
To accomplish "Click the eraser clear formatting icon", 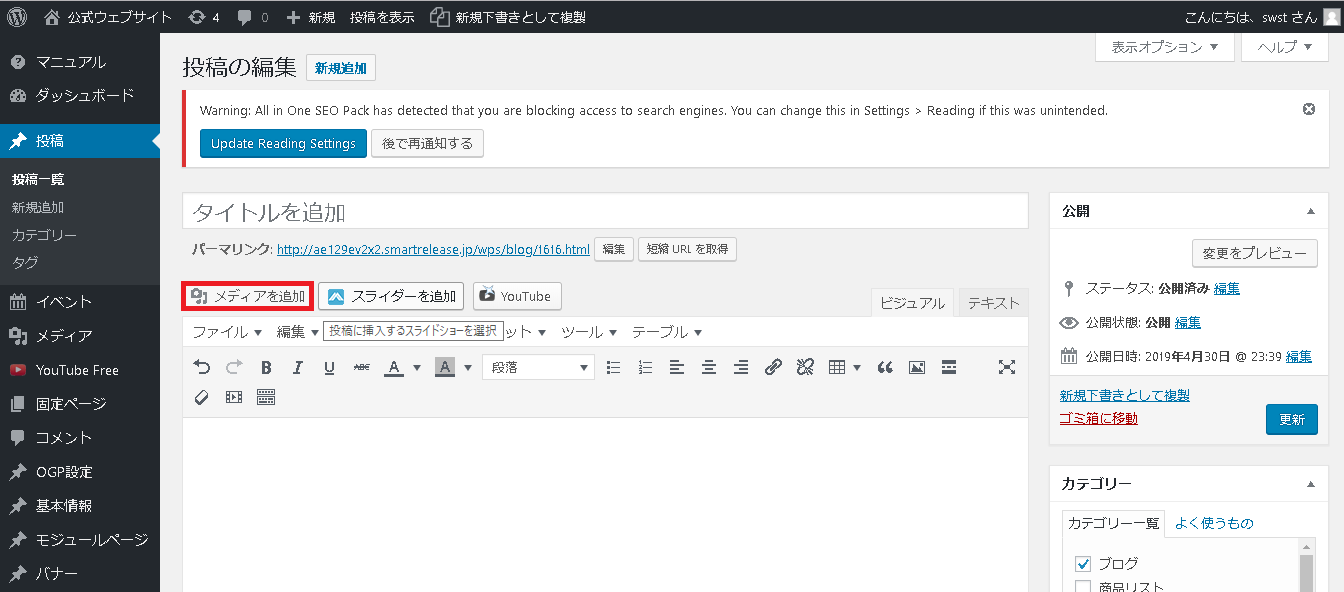I will [201, 397].
